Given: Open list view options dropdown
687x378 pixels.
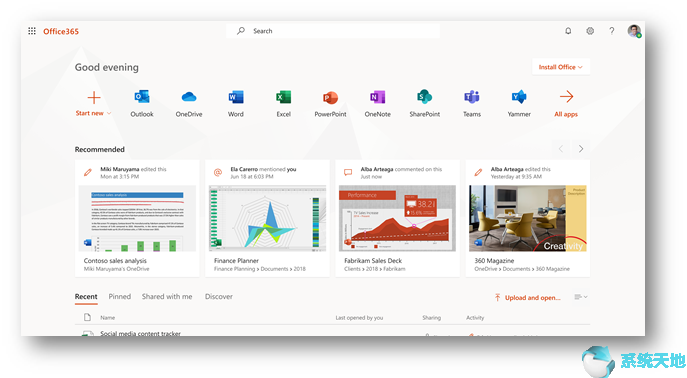Looking at the screenshot, I should pos(581,297).
